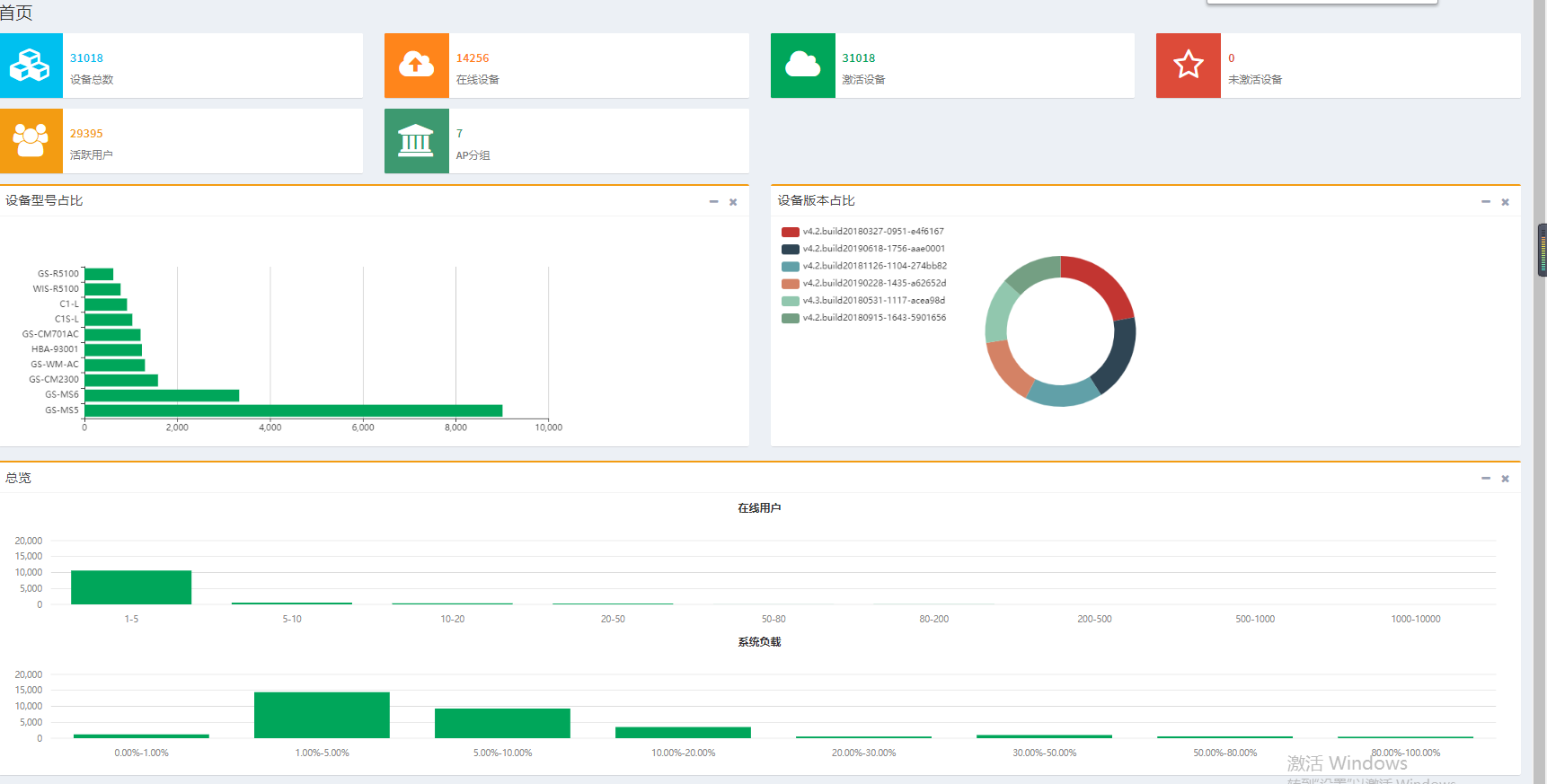1547x784 pixels.
Task: Click the teal v4.2.build20181126 legend color swatch
Action: coord(791,267)
